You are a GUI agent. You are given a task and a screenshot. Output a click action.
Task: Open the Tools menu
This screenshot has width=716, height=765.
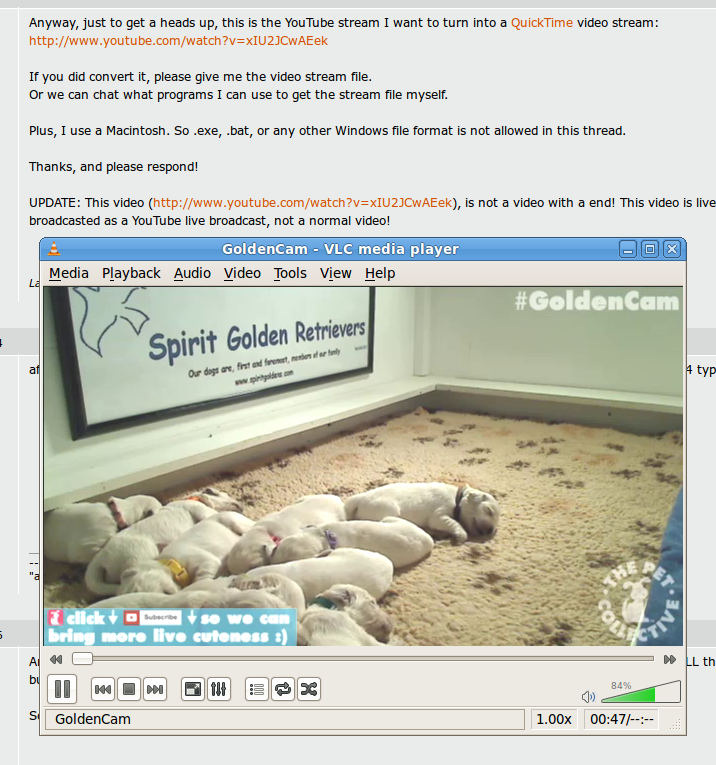[x=290, y=273]
